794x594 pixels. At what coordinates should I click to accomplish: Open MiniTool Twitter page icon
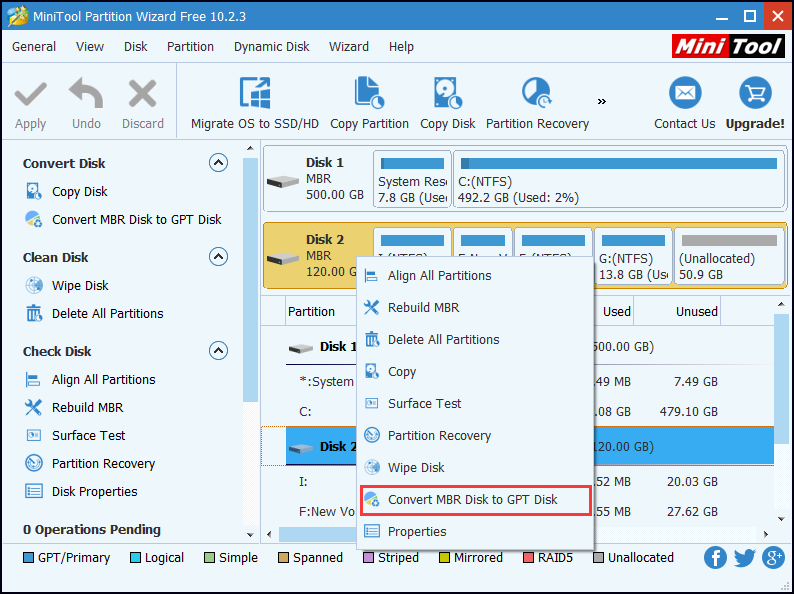744,558
